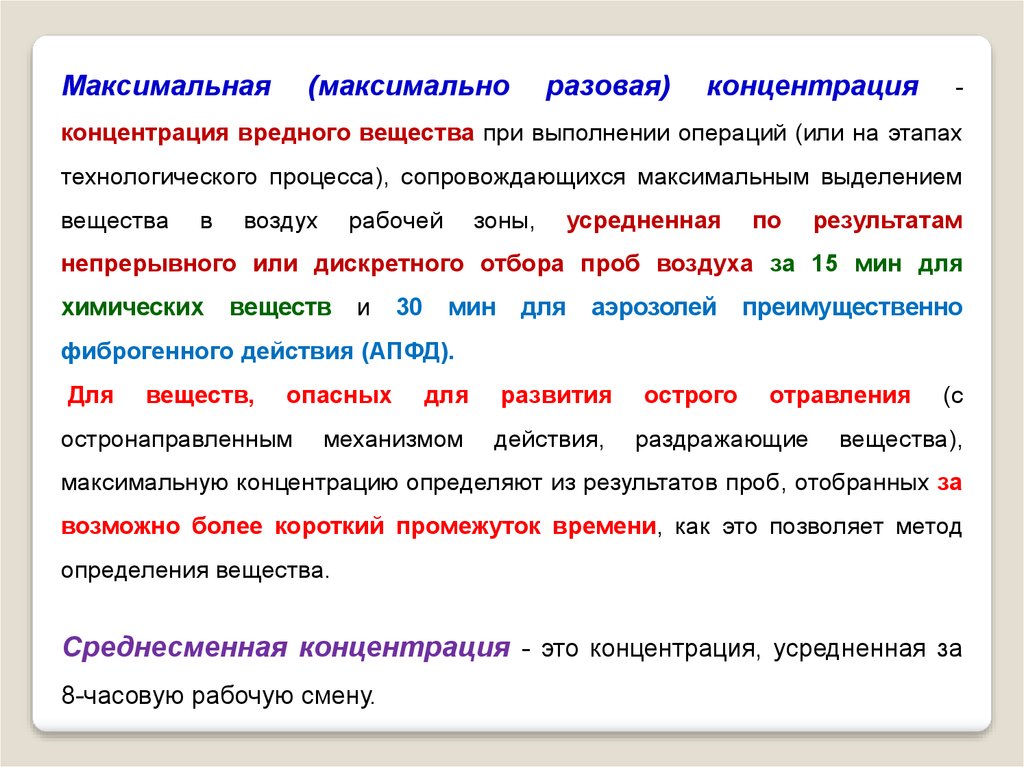Click the text "при выполнении операций"
Image resolution: width=1024 pixels, height=767 pixels.
coord(635,133)
